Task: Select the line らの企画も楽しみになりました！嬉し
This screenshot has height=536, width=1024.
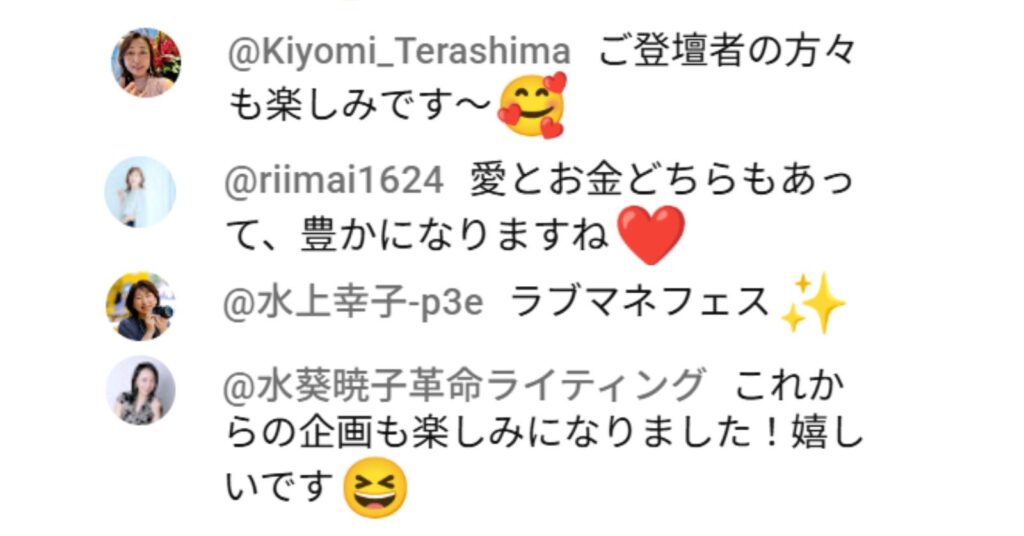Action: click(x=545, y=435)
